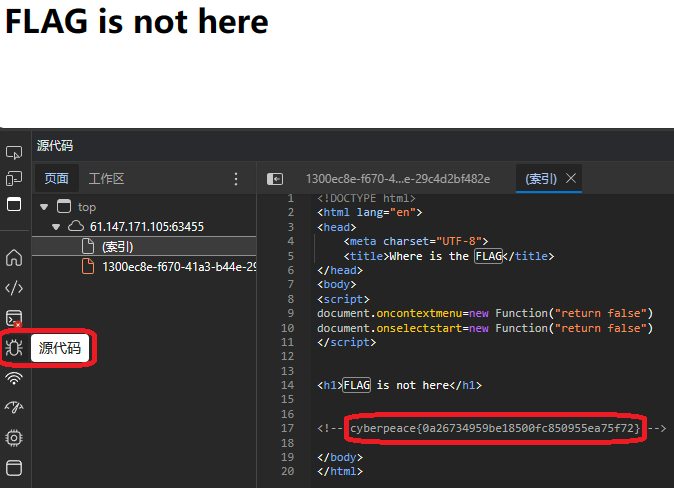This screenshot has height=488, width=674.
Task: Click the closing </html> tag line
Action: click(x=340, y=471)
